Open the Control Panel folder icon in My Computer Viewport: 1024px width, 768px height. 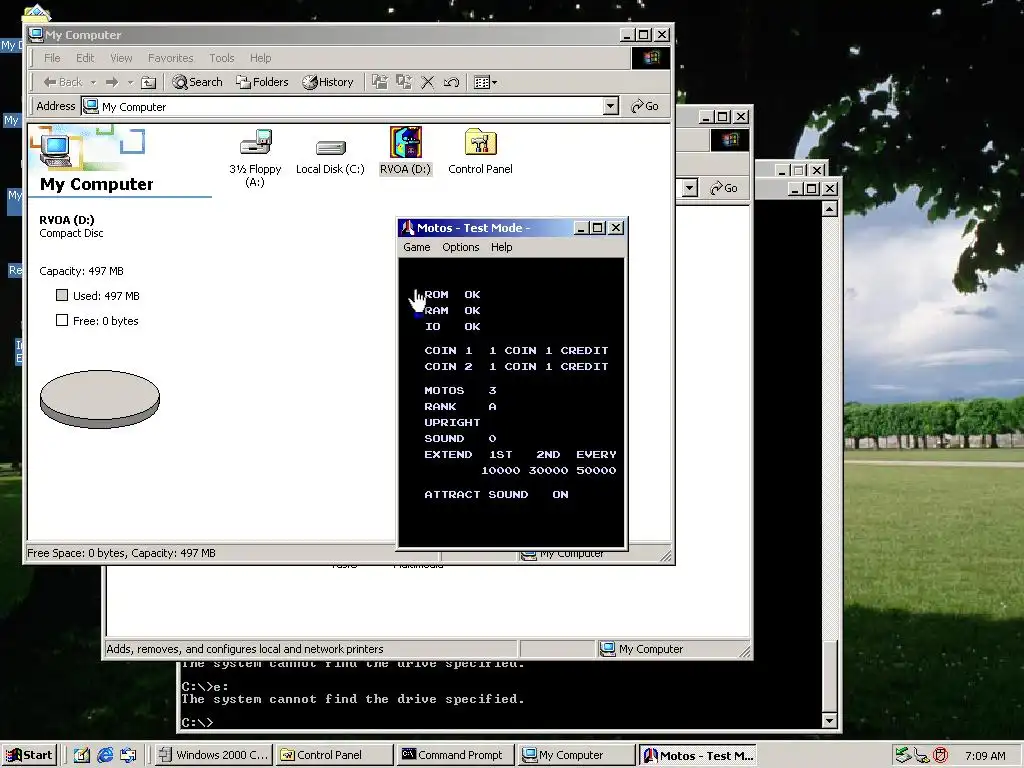[x=481, y=142]
